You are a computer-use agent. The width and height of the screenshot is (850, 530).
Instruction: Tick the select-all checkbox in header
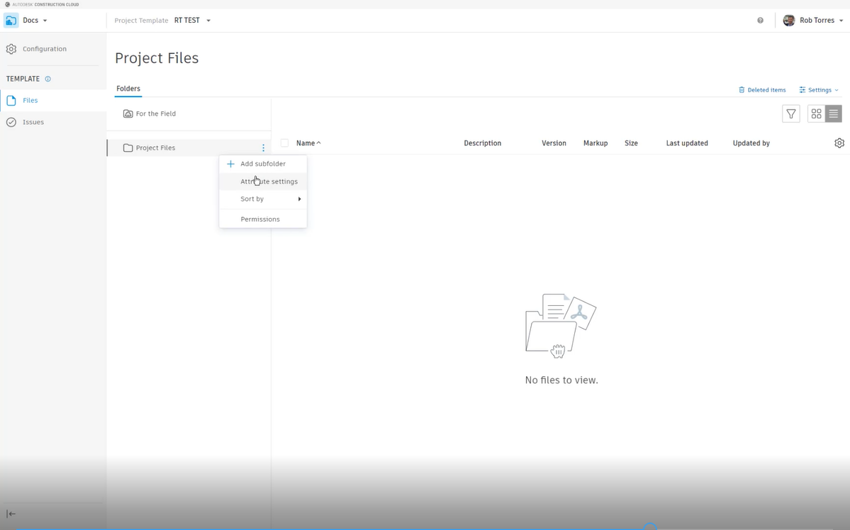(x=285, y=143)
